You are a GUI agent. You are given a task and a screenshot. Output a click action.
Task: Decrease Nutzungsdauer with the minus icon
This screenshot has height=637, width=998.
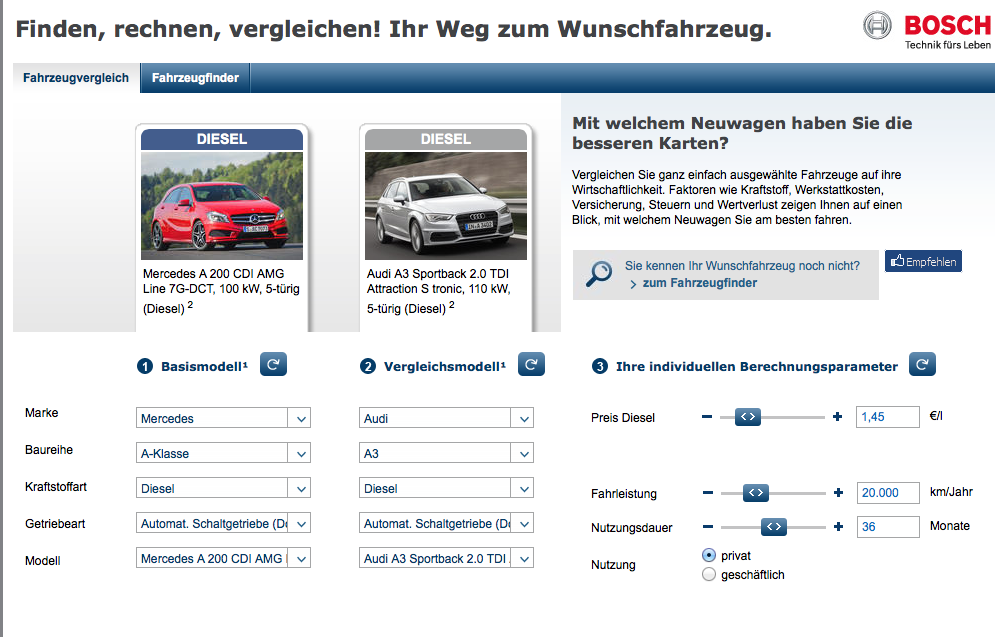coord(708,527)
